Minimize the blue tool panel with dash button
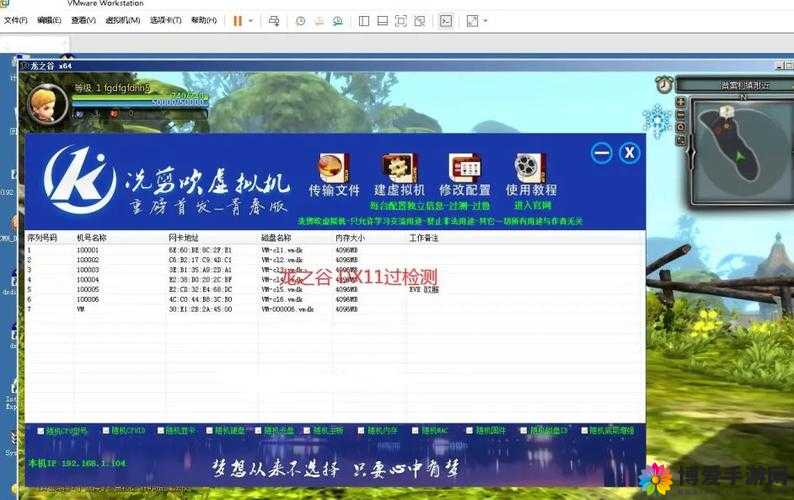794x500 pixels. tap(601, 153)
